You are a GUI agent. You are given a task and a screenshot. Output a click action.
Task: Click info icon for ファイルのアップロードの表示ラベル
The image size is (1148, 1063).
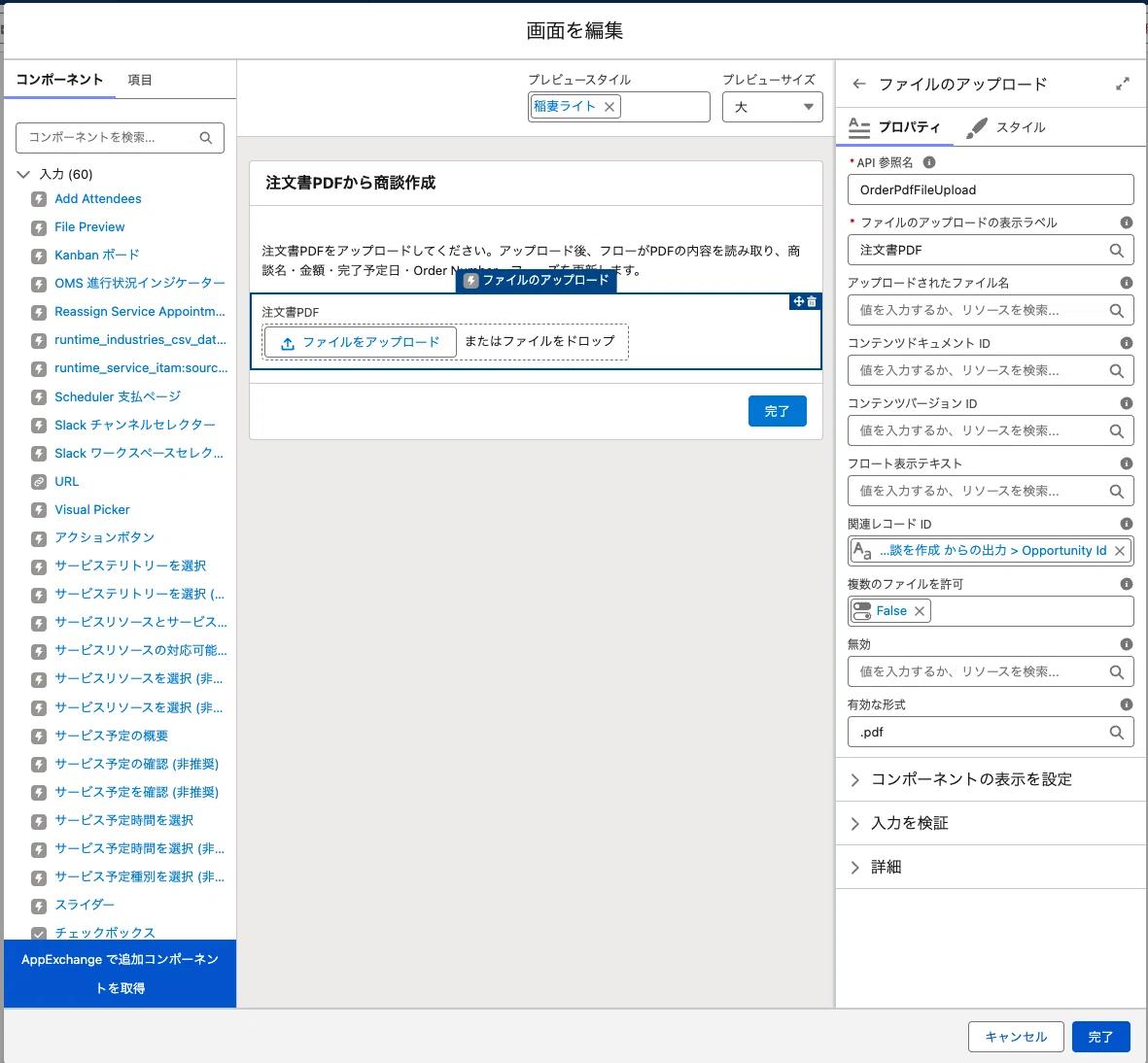click(x=1126, y=223)
